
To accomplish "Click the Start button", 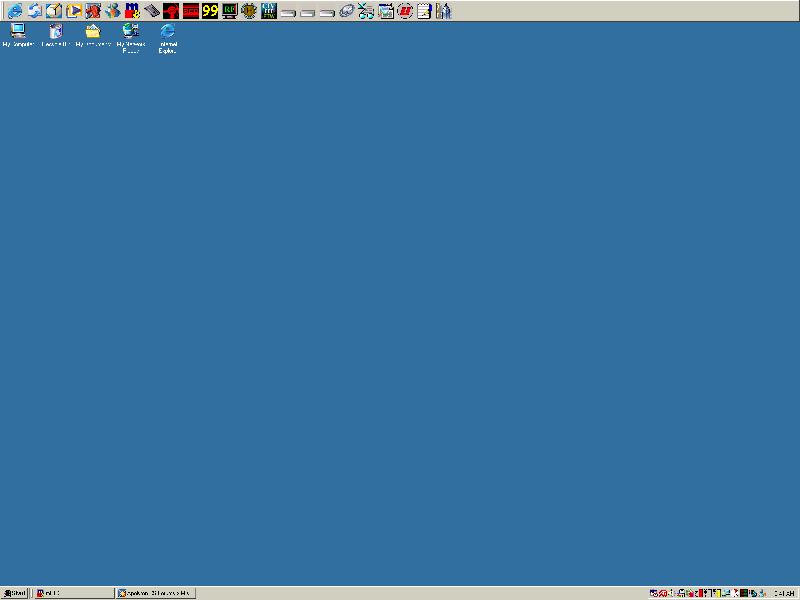I will (x=15, y=593).
